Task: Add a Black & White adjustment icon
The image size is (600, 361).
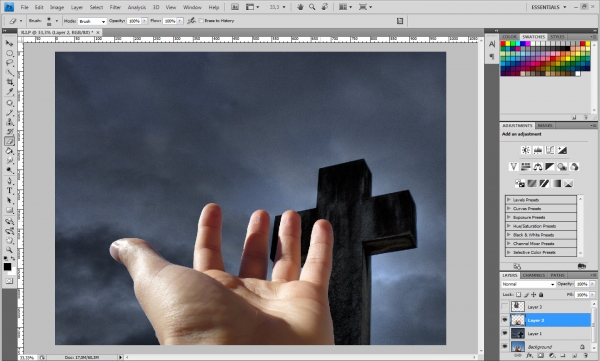Action: click(550, 167)
